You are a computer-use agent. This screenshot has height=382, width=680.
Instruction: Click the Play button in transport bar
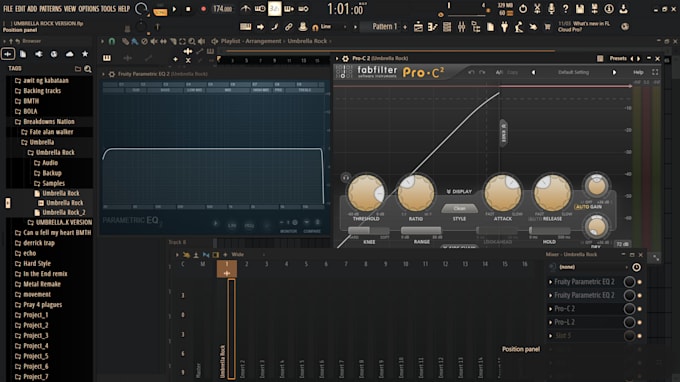174,9
